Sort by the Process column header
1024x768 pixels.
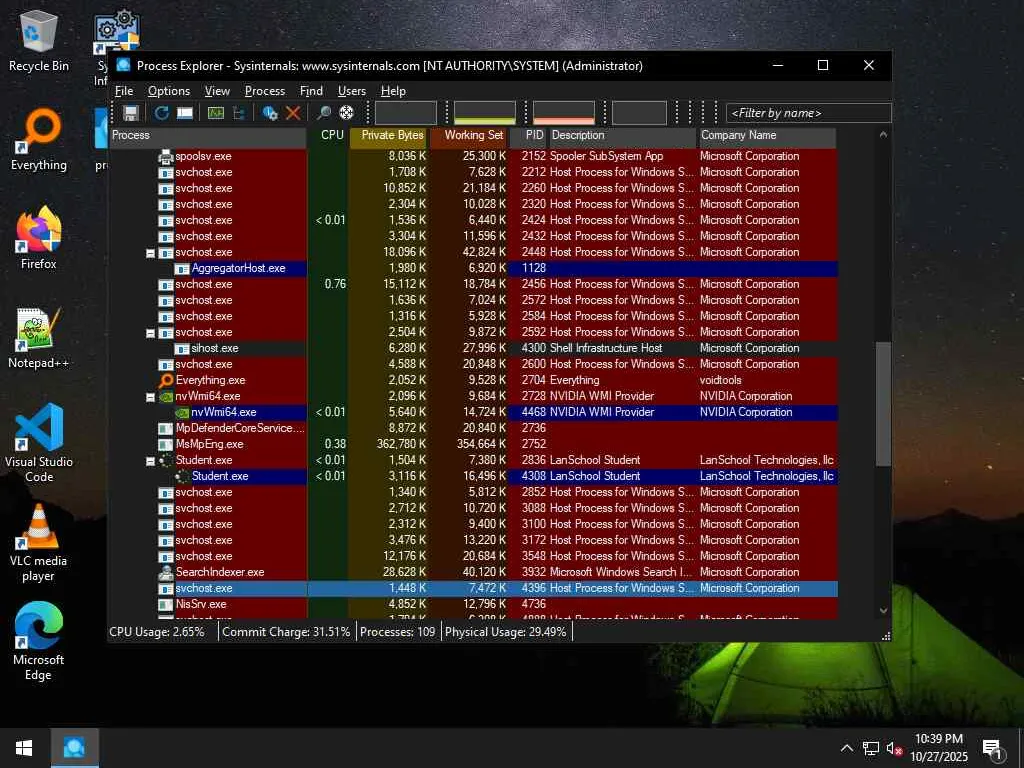point(208,135)
